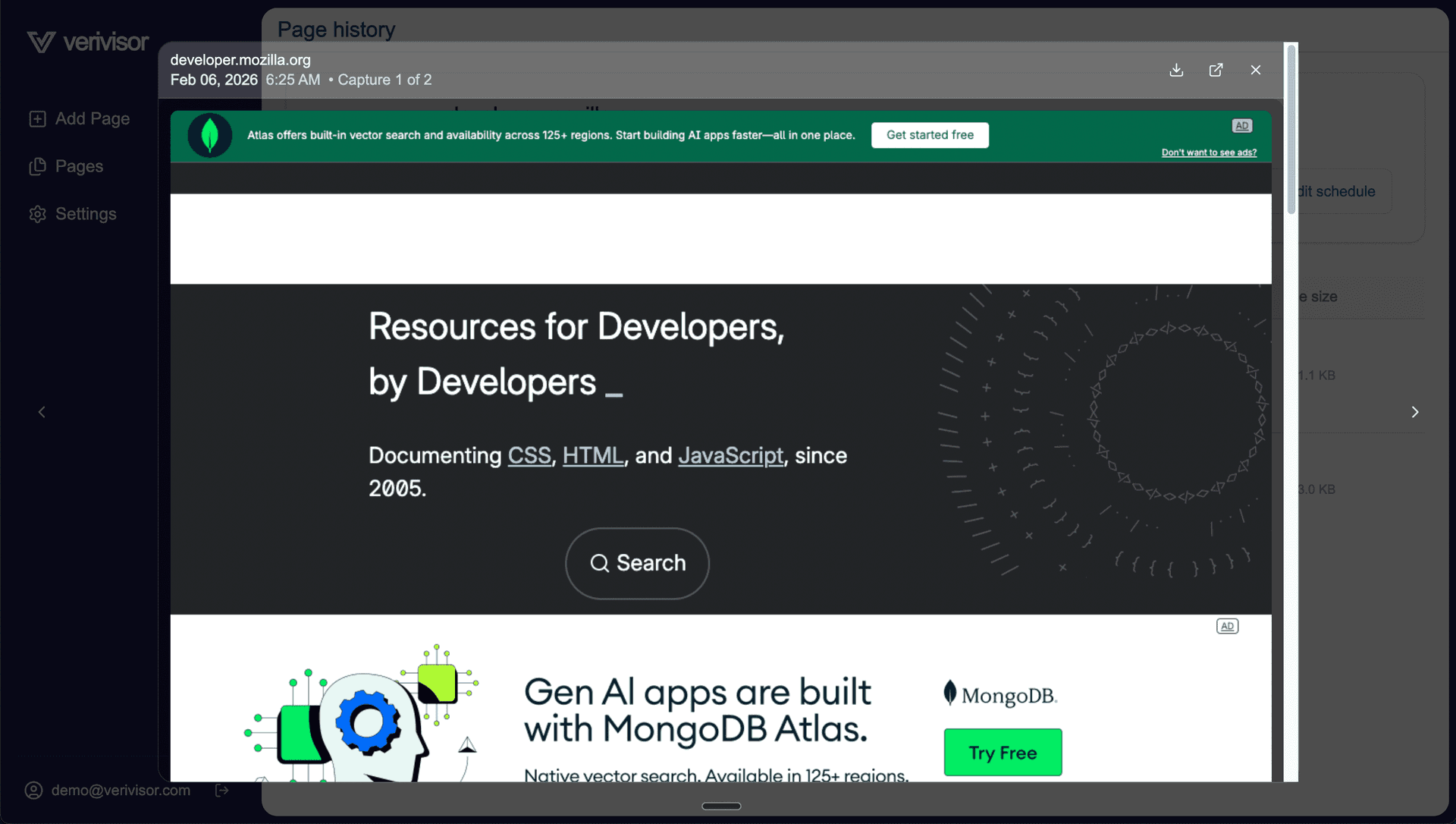Open Pages in sidebar
The width and height of the screenshot is (1456, 824).
click(67, 166)
